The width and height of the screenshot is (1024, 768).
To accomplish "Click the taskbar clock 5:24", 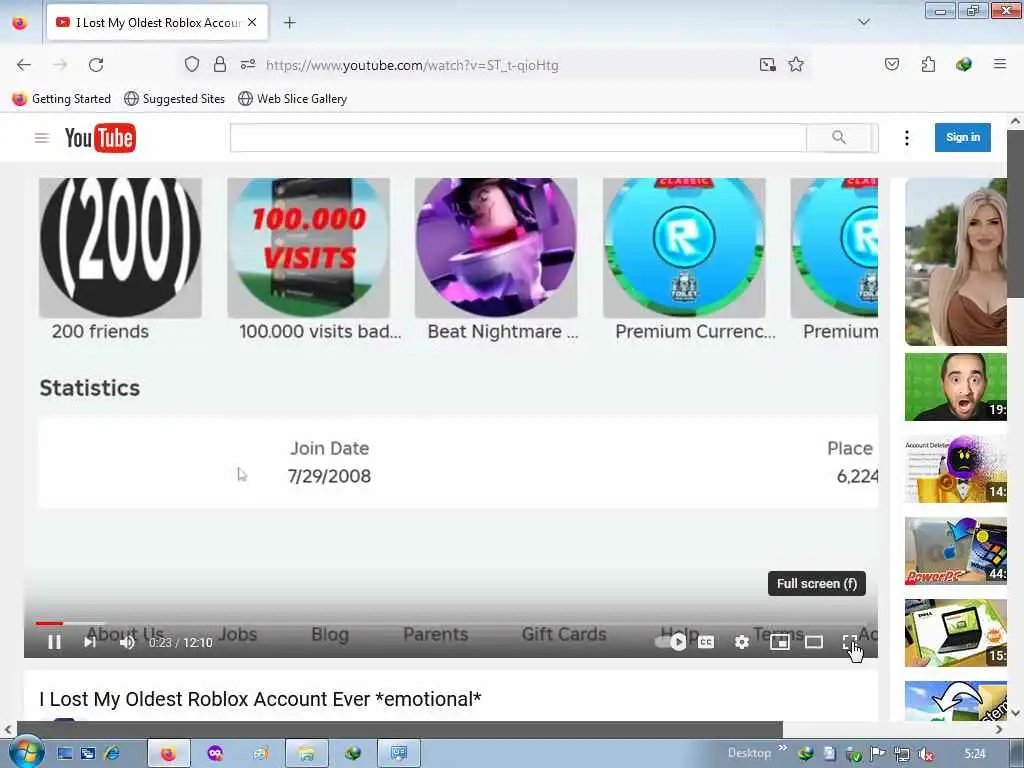I will click(x=974, y=754).
